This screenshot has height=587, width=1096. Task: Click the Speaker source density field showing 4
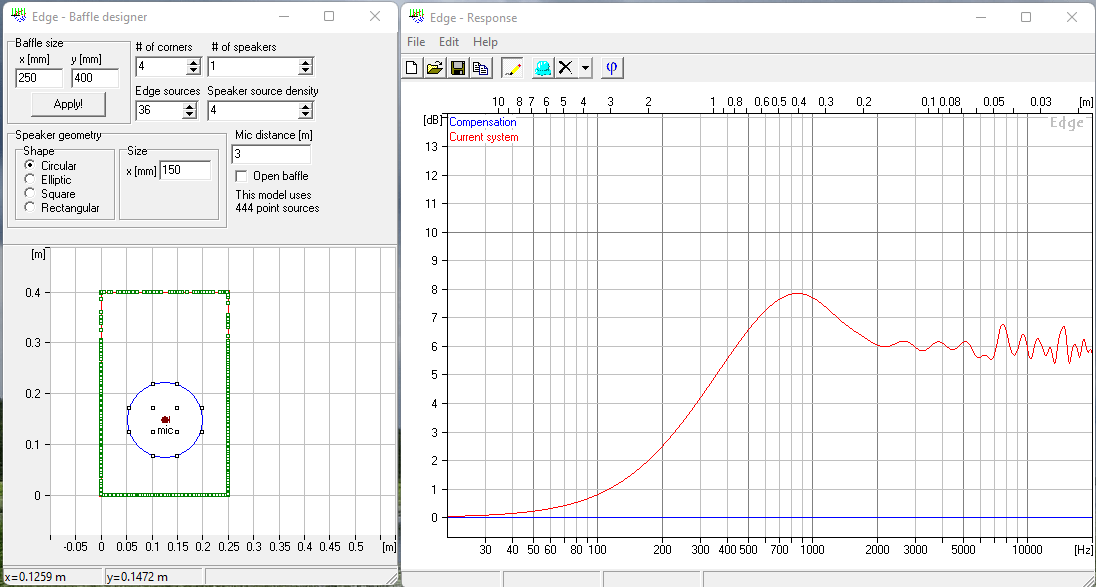pyautogui.click(x=253, y=110)
